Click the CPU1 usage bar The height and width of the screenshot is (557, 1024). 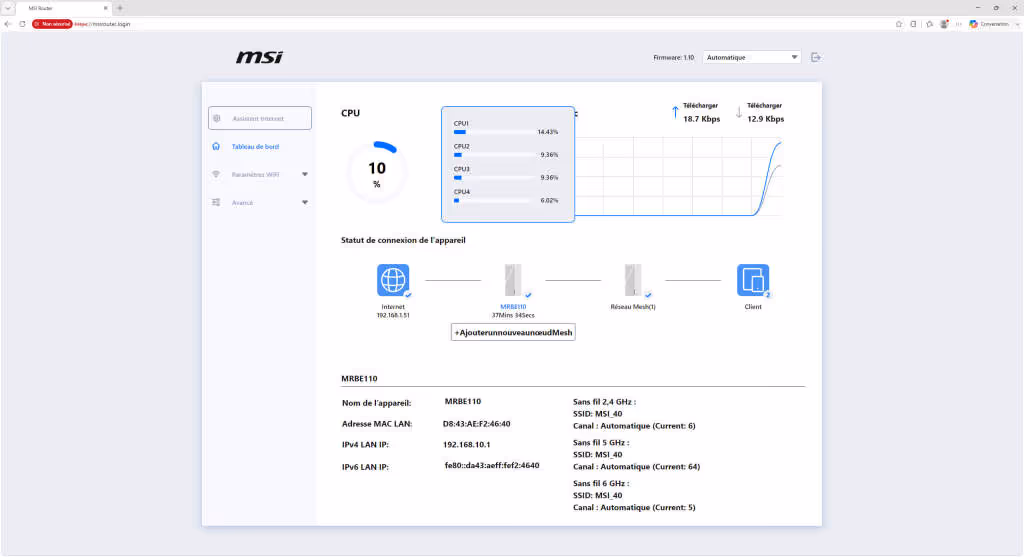pyautogui.click(x=493, y=132)
